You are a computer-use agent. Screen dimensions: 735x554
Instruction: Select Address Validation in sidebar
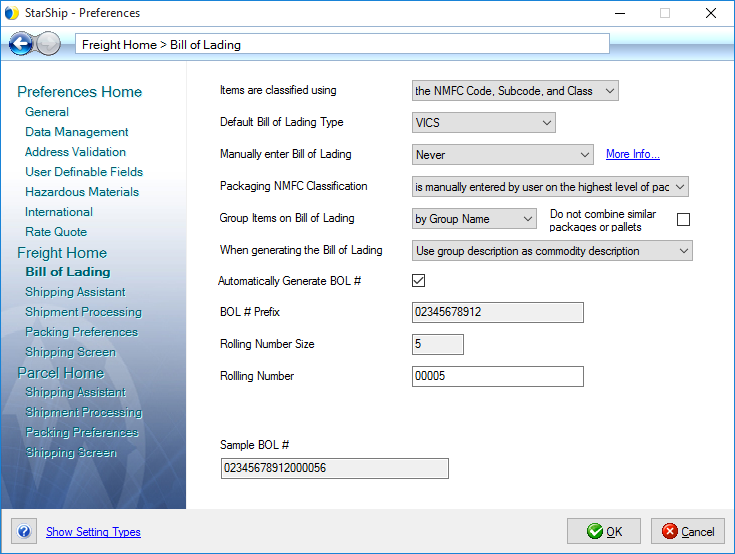pos(75,152)
